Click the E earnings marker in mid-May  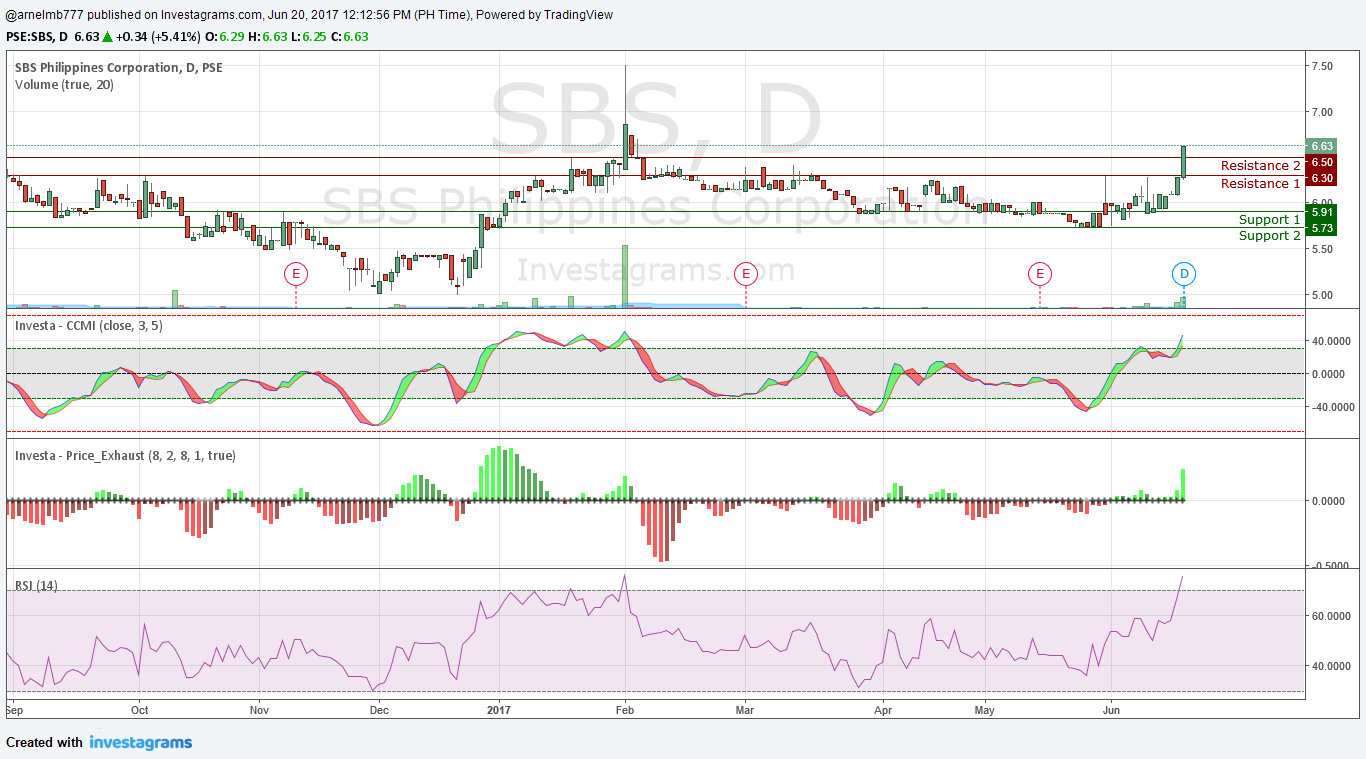[x=1040, y=273]
